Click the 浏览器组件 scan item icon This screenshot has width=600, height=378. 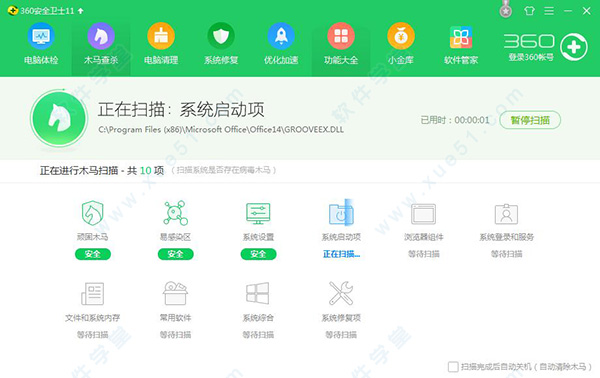click(424, 214)
